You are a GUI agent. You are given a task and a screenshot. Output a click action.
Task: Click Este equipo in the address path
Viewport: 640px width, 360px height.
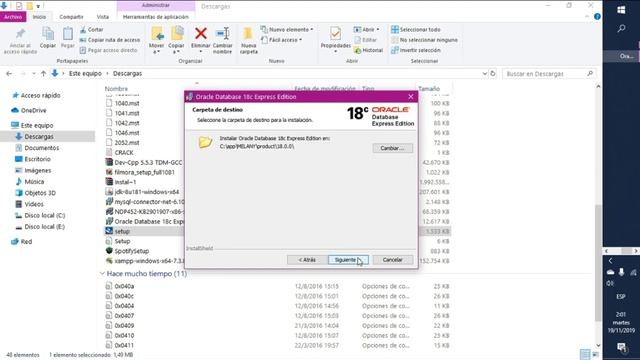[x=85, y=73]
